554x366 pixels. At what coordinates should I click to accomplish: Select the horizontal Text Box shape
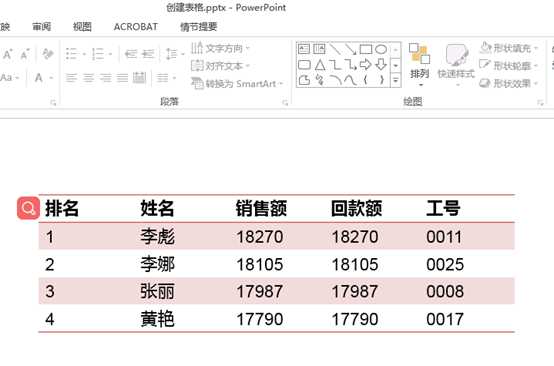(x=304, y=49)
